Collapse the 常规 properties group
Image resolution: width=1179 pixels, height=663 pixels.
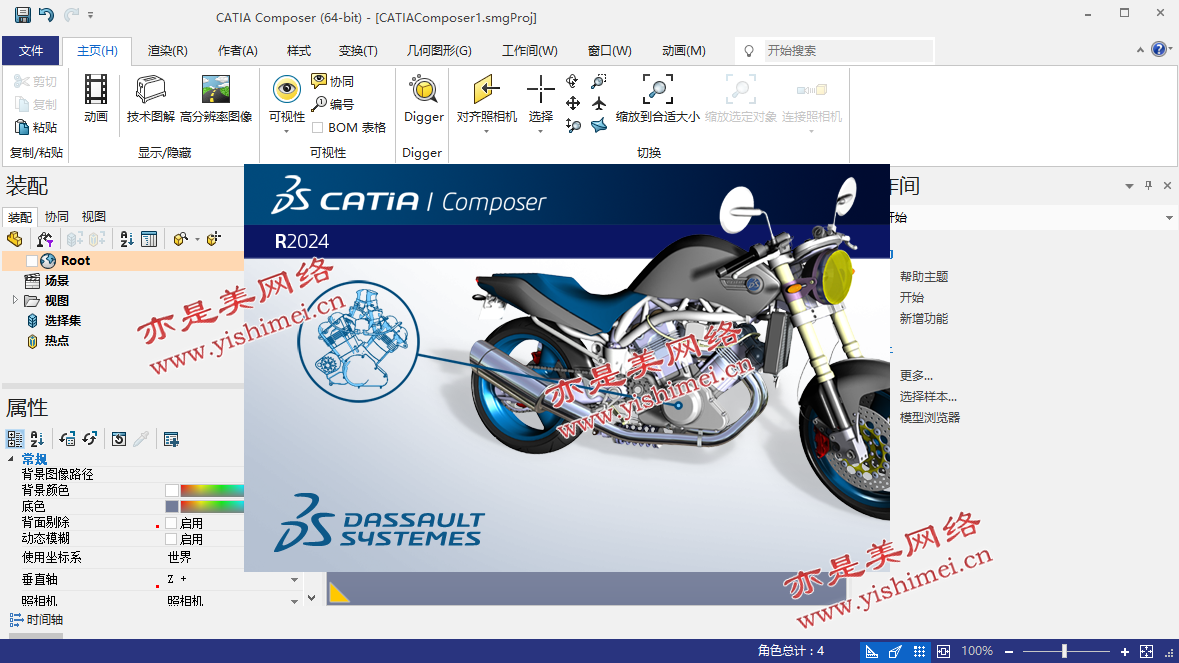point(11,459)
